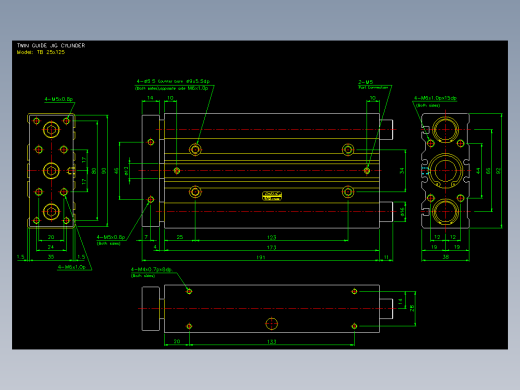520x390 pixels.
Task: Select the 'Port connection' note text
Action: click(373, 88)
